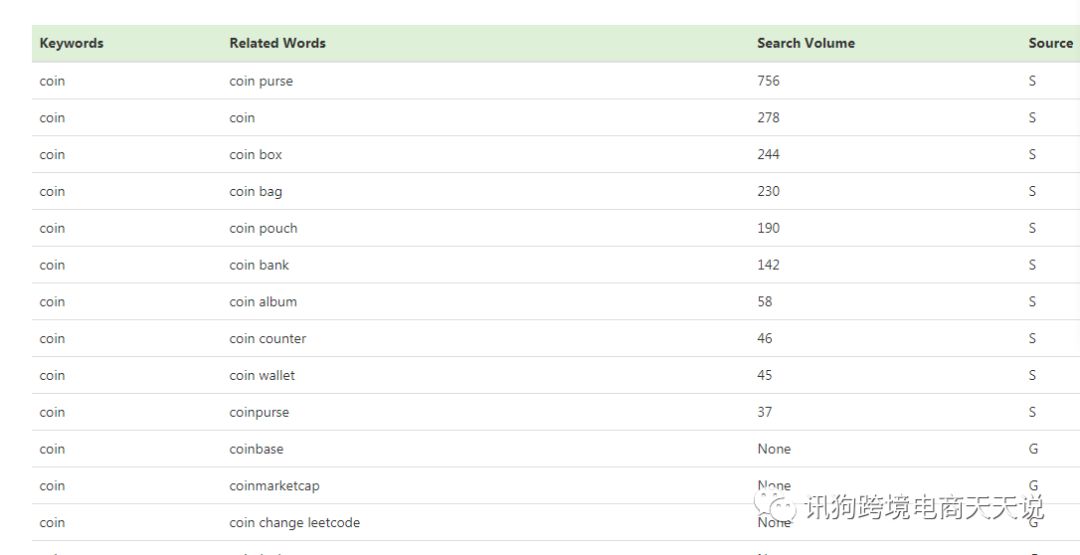This screenshot has width=1080, height=555.
Task: Select the "coin box" related word
Action: point(255,155)
